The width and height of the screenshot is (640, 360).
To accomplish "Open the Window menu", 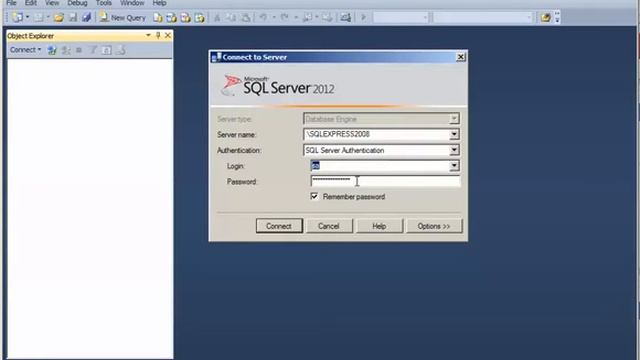I will point(132,3).
